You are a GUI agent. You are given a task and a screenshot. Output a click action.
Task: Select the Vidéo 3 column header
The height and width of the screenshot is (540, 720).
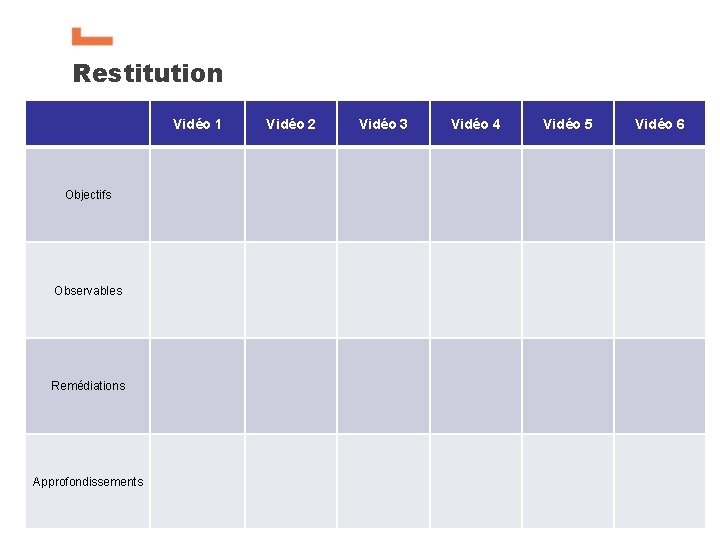coord(383,124)
